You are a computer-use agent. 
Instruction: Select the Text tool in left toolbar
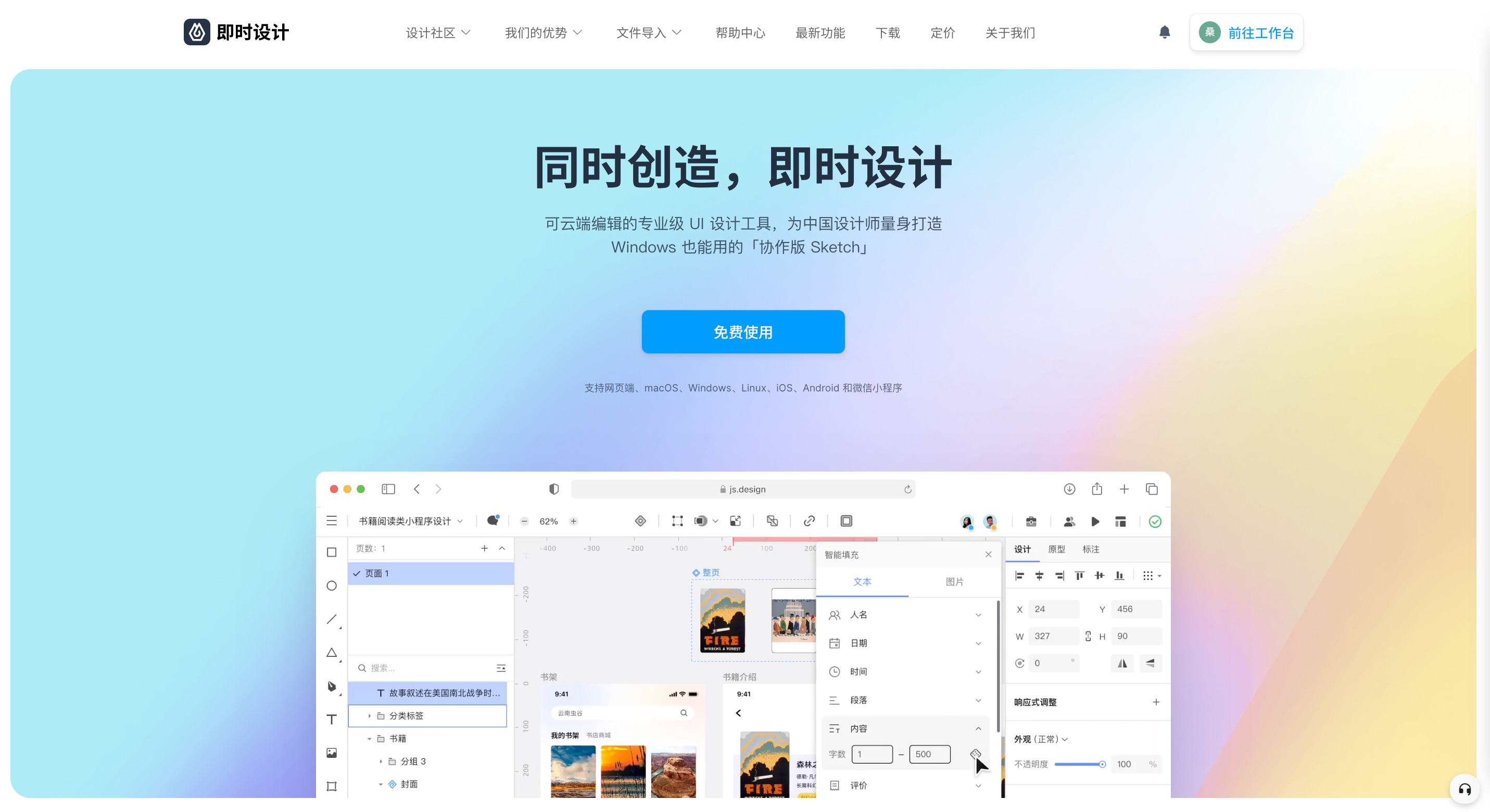pos(332,719)
